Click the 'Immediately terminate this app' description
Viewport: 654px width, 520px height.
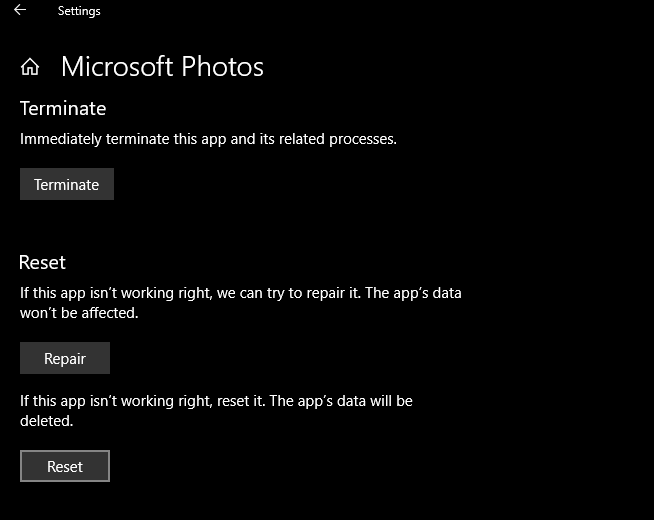(x=208, y=139)
